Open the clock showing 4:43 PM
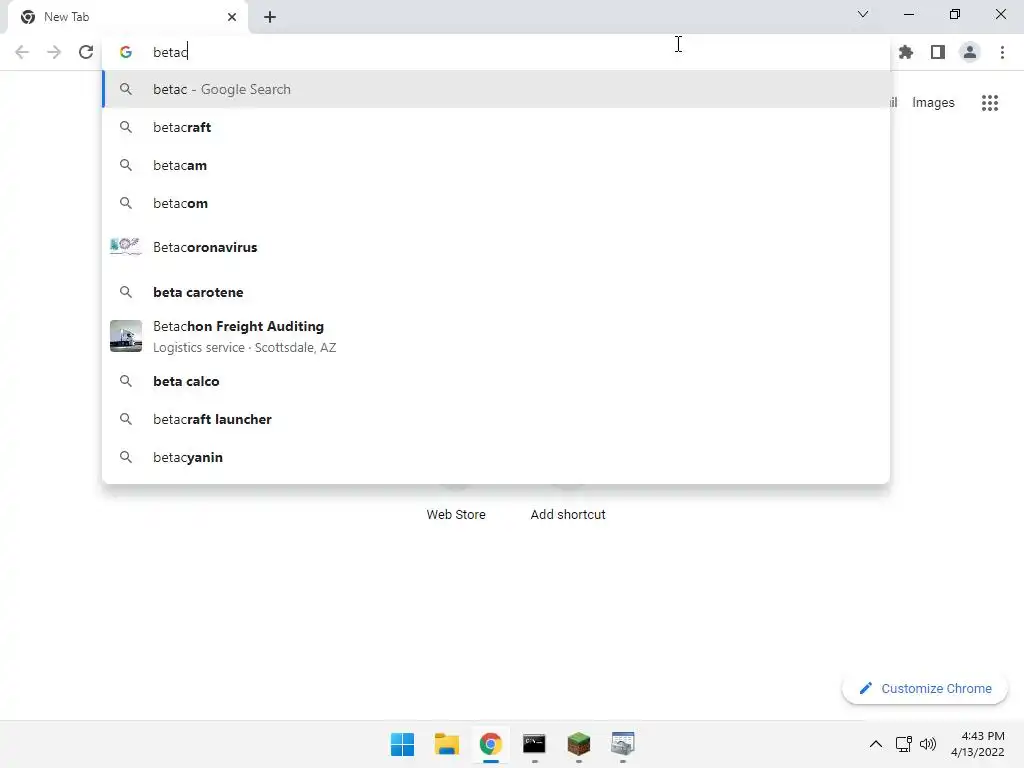 pos(978,744)
